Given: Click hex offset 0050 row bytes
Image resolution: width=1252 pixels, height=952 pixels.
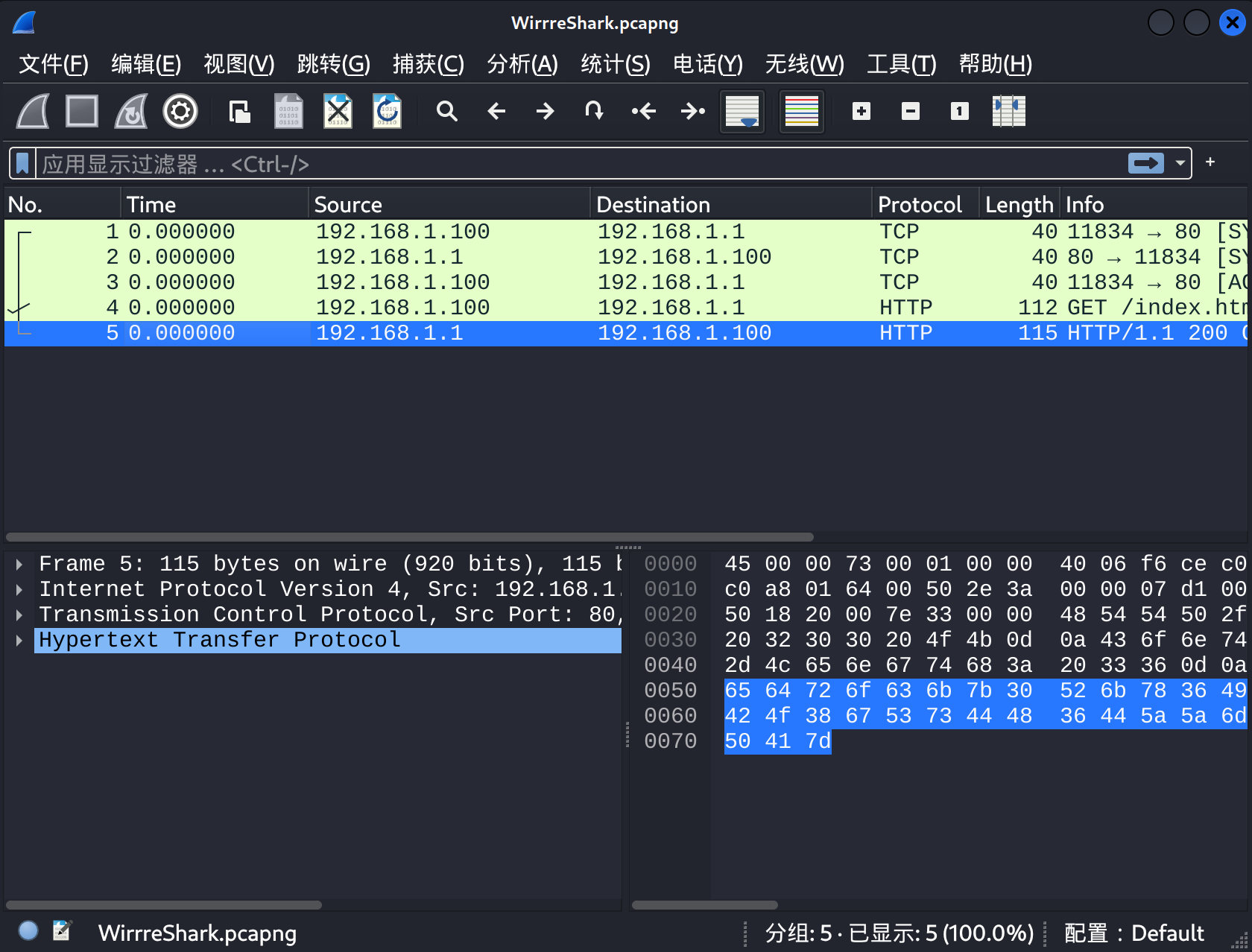Looking at the screenshot, I should [985, 691].
